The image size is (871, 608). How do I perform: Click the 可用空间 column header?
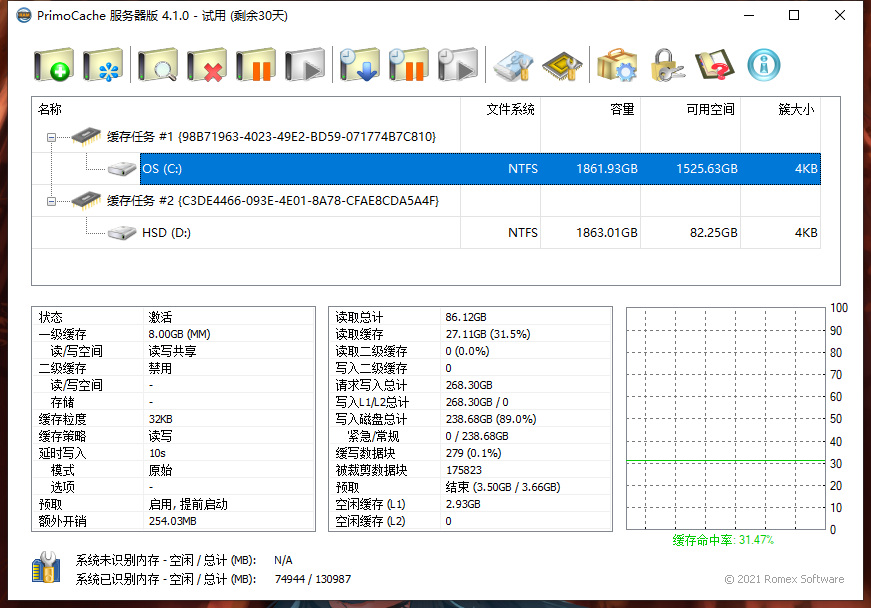[x=710, y=109]
